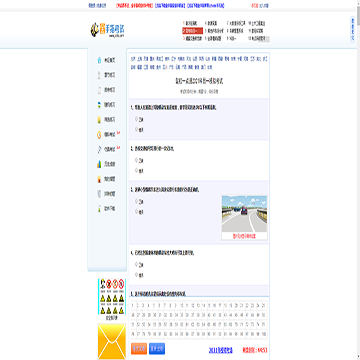The height and width of the screenshot is (360, 360).
Task: Click the red highlighted item in the header navigation
Action: click(192, 31)
